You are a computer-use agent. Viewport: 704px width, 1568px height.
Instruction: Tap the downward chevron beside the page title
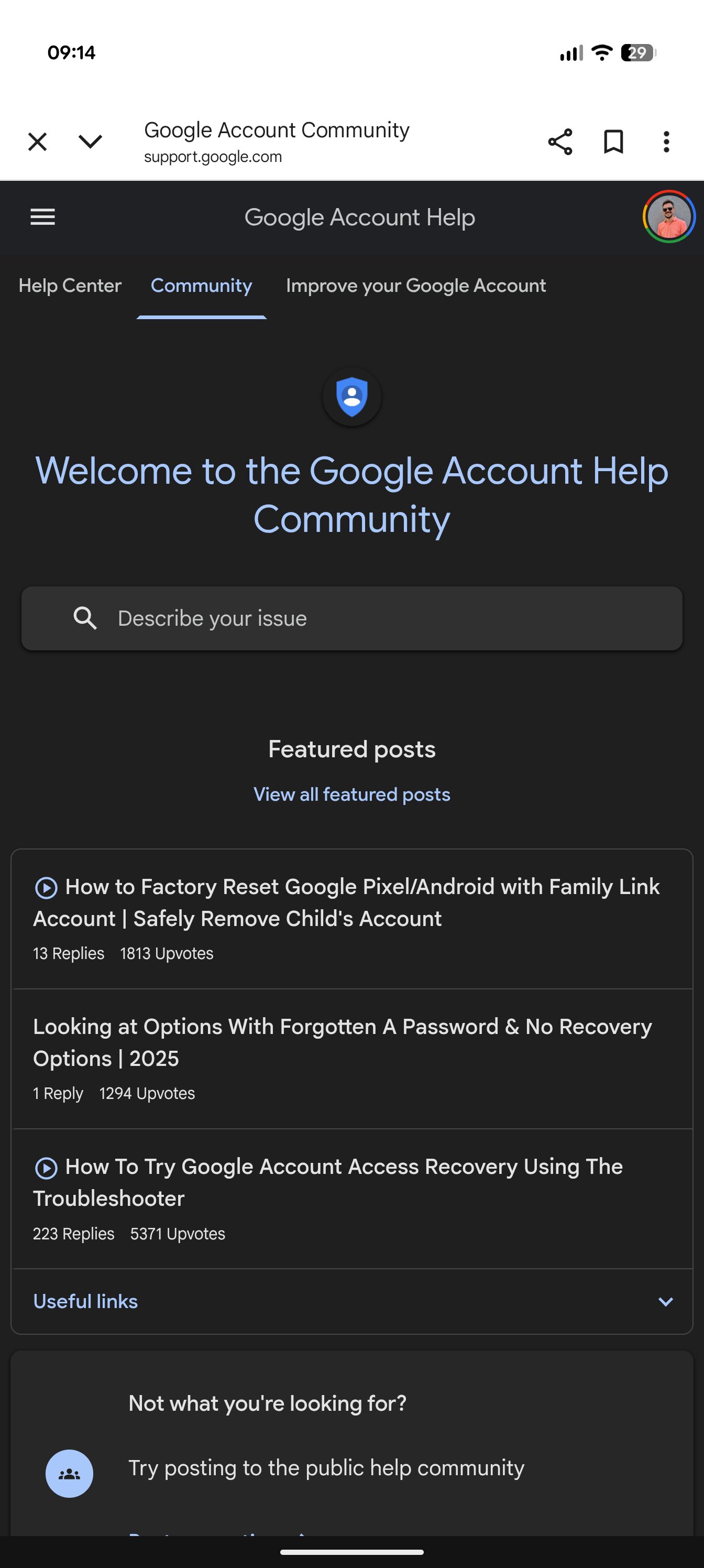coord(90,142)
